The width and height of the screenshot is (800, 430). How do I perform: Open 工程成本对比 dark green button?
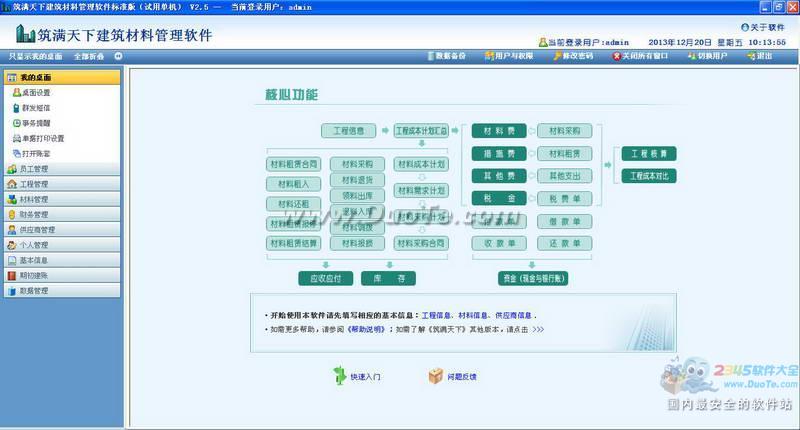point(649,176)
